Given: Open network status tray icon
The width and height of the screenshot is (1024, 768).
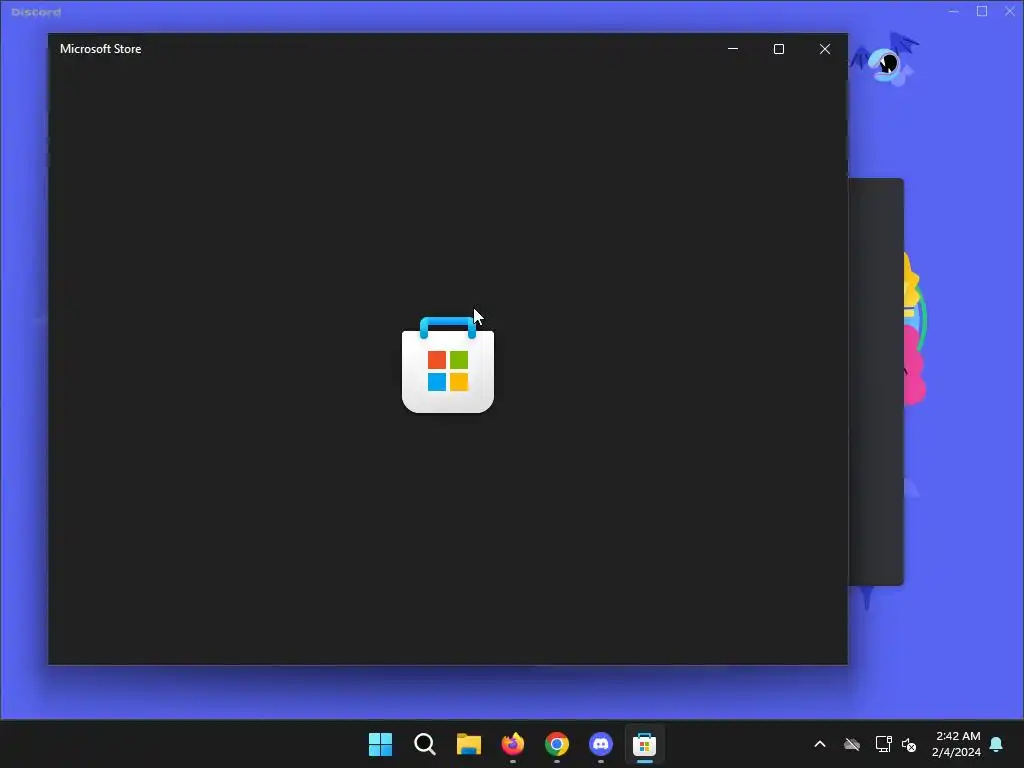Looking at the screenshot, I should coord(883,744).
